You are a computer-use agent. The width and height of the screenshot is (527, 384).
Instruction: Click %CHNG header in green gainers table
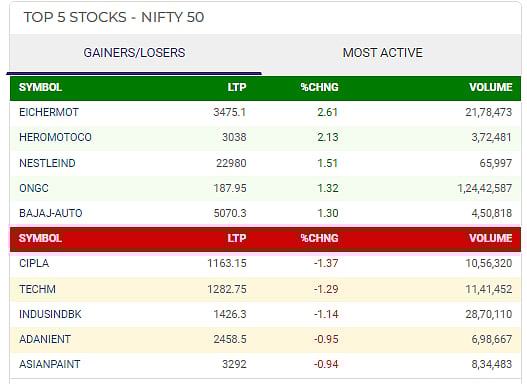click(x=319, y=87)
